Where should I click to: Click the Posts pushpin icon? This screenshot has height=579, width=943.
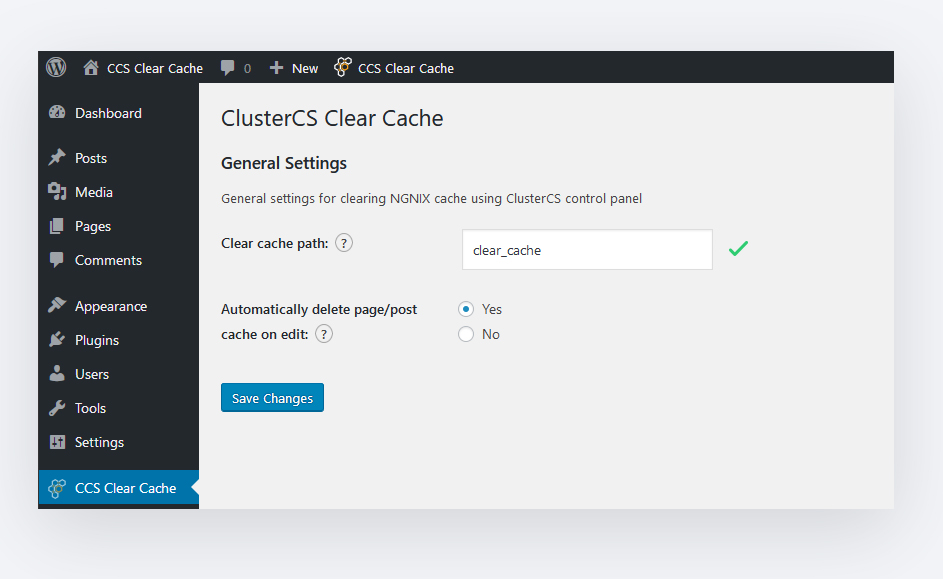pyautogui.click(x=57, y=158)
